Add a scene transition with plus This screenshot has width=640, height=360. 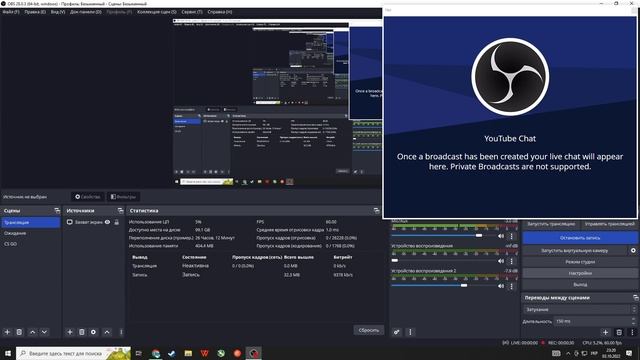605,332
